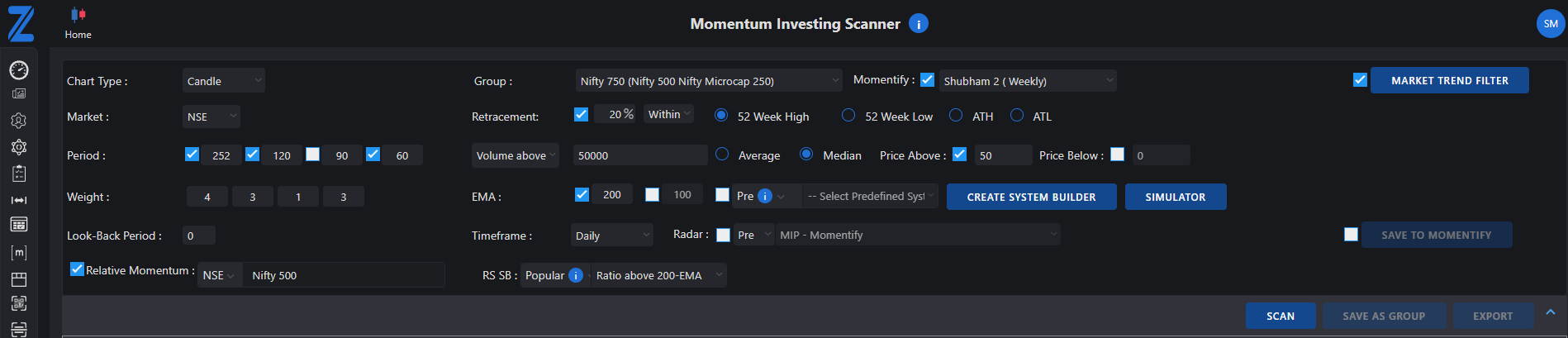
Task: Select the 52 Week High radio
Action: [721, 115]
